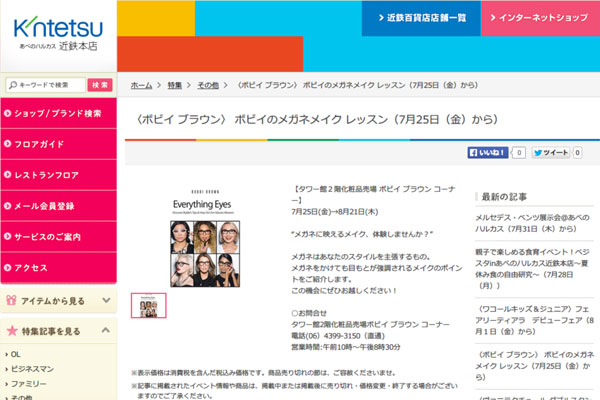Click the pink 検索 button

coord(100,85)
